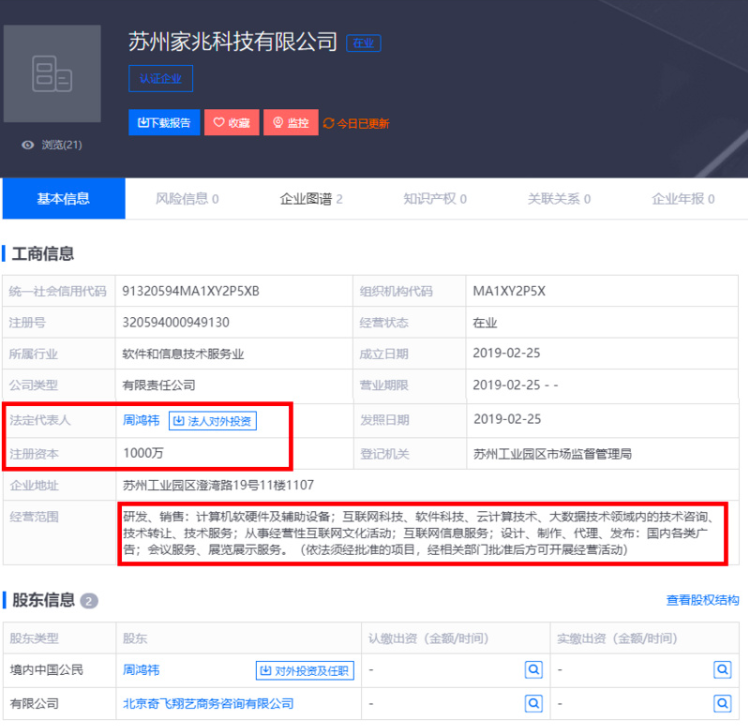Click the 监控 monitor button
The height and width of the screenshot is (728, 748).
pos(291,123)
